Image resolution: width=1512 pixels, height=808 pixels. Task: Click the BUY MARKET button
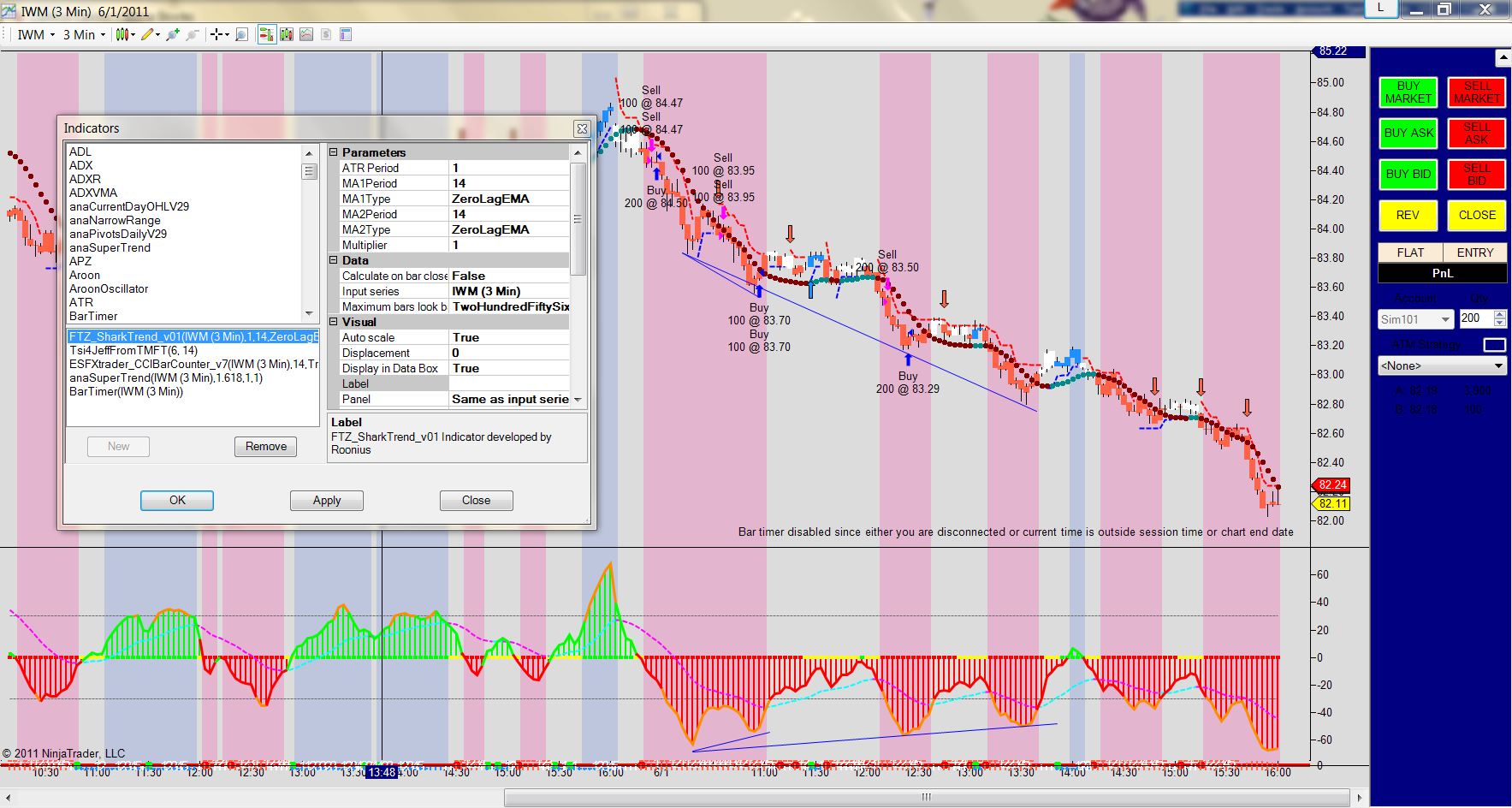point(1408,92)
